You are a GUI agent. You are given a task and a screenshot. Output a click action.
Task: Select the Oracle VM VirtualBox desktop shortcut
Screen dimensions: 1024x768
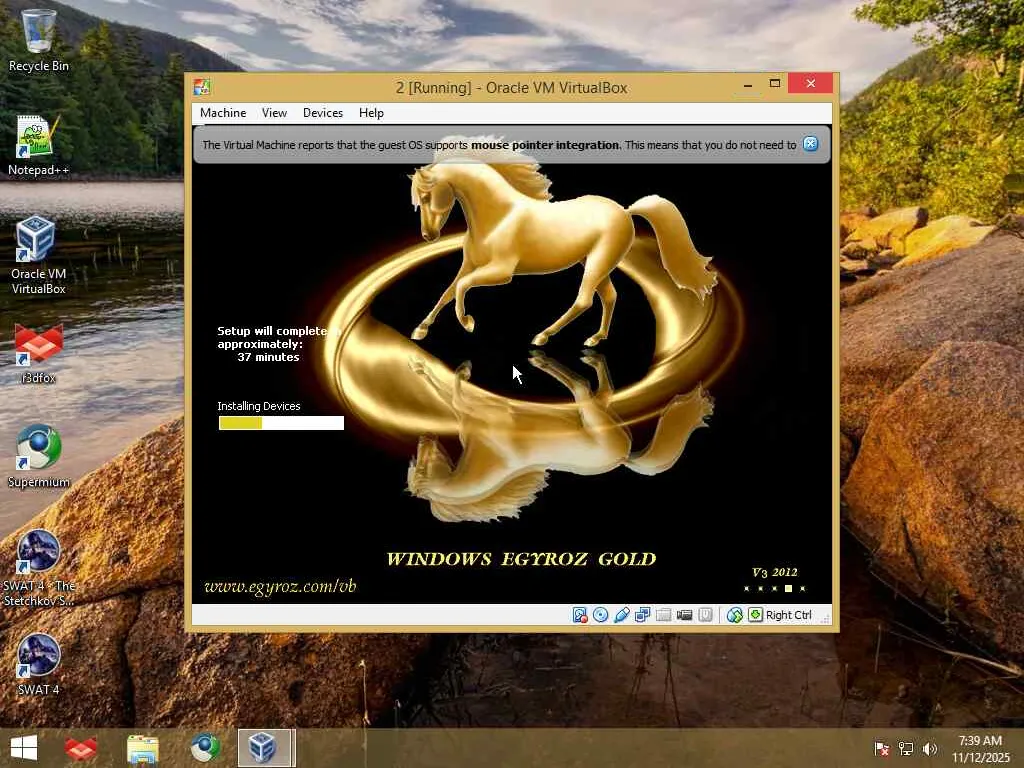[39, 255]
